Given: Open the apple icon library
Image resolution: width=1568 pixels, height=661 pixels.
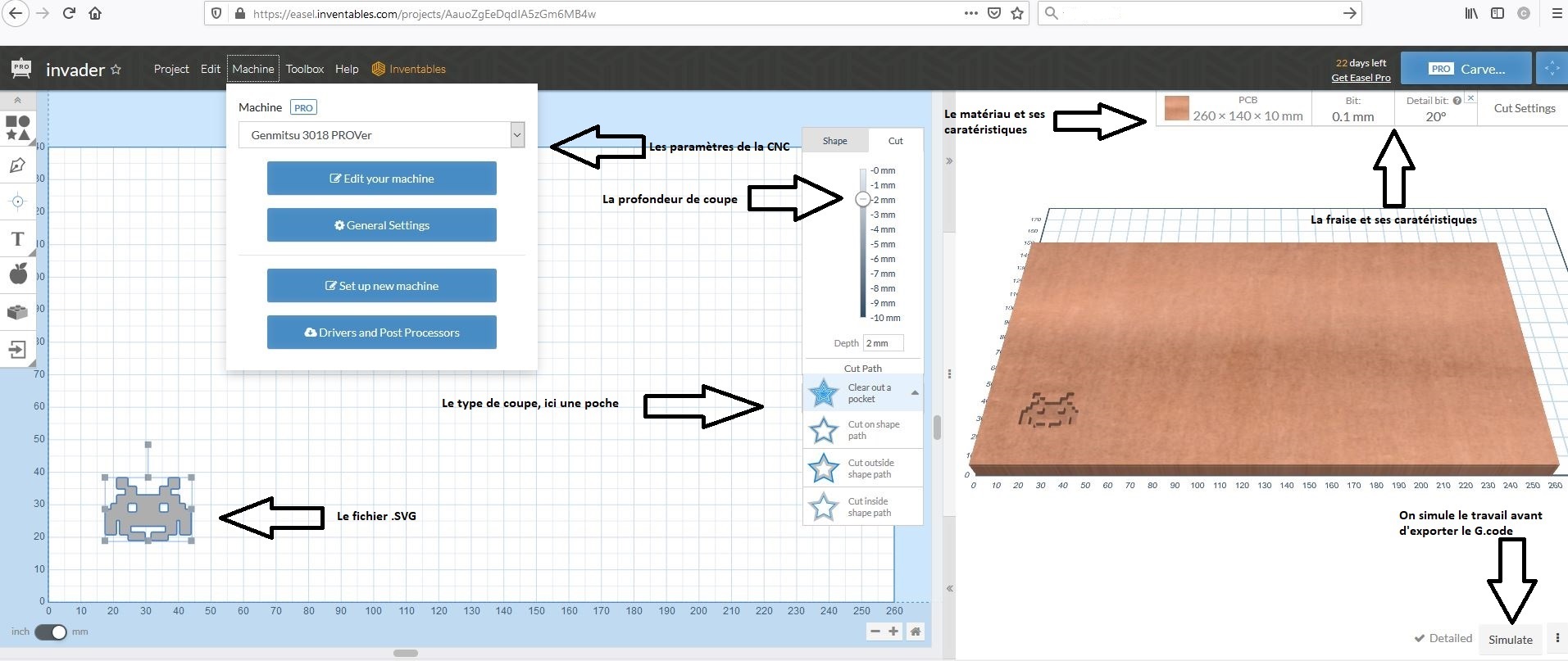Looking at the screenshot, I should 17,274.
